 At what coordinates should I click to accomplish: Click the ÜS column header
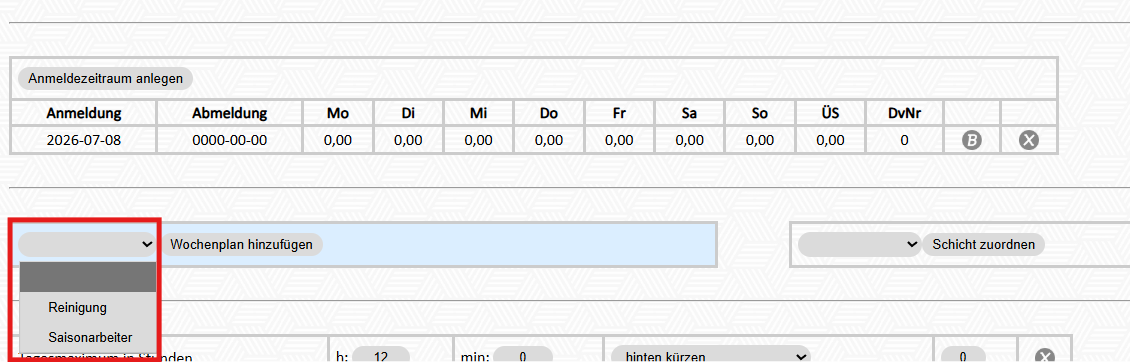tap(830, 113)
